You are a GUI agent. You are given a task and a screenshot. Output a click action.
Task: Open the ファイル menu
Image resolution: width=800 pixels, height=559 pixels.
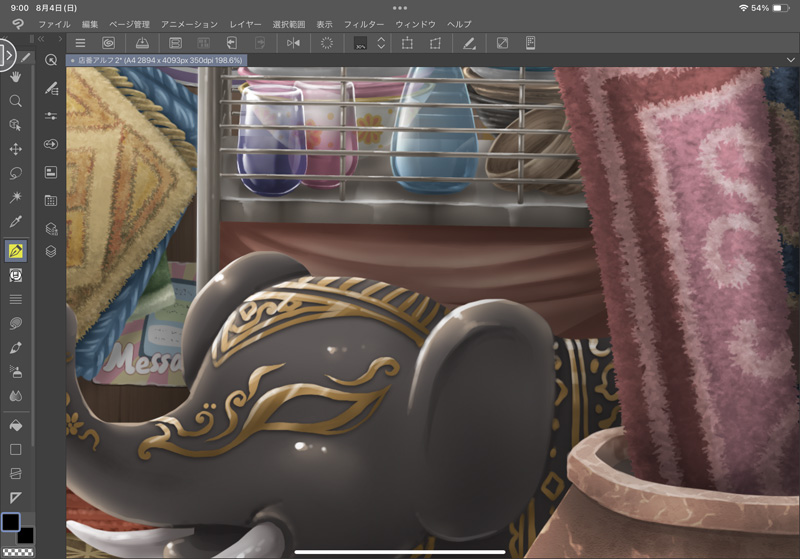54,22
